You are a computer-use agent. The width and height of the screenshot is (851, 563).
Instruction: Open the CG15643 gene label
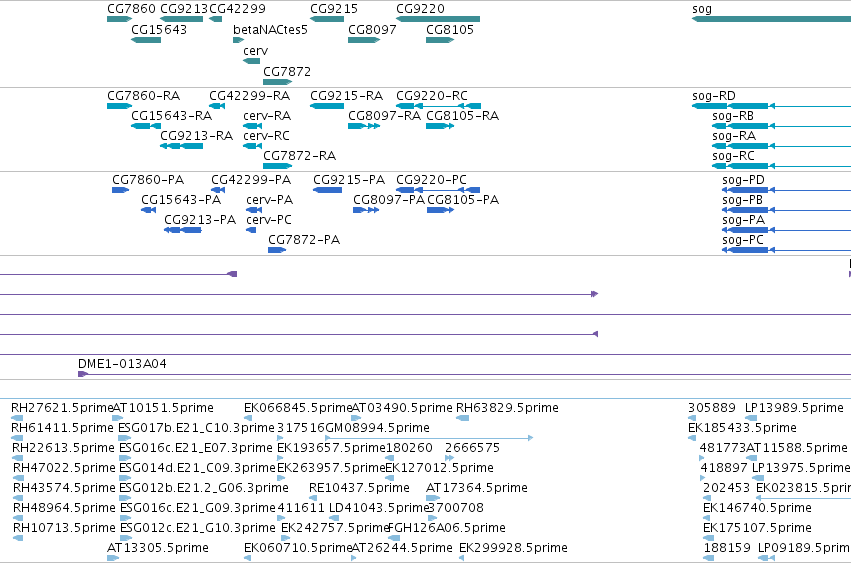(x=159, y=30)
